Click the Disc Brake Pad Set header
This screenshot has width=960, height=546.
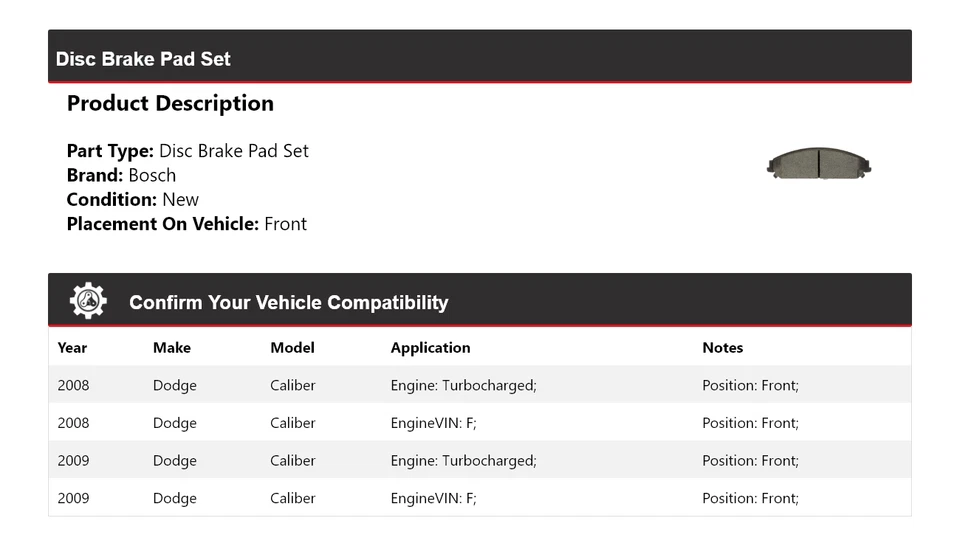(x=143, y=59)
